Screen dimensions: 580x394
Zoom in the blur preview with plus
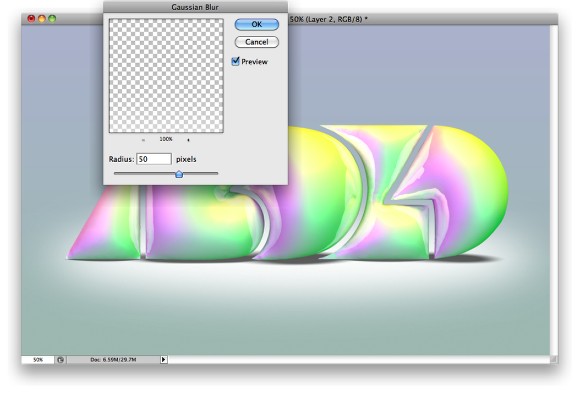tap(188, 140)
